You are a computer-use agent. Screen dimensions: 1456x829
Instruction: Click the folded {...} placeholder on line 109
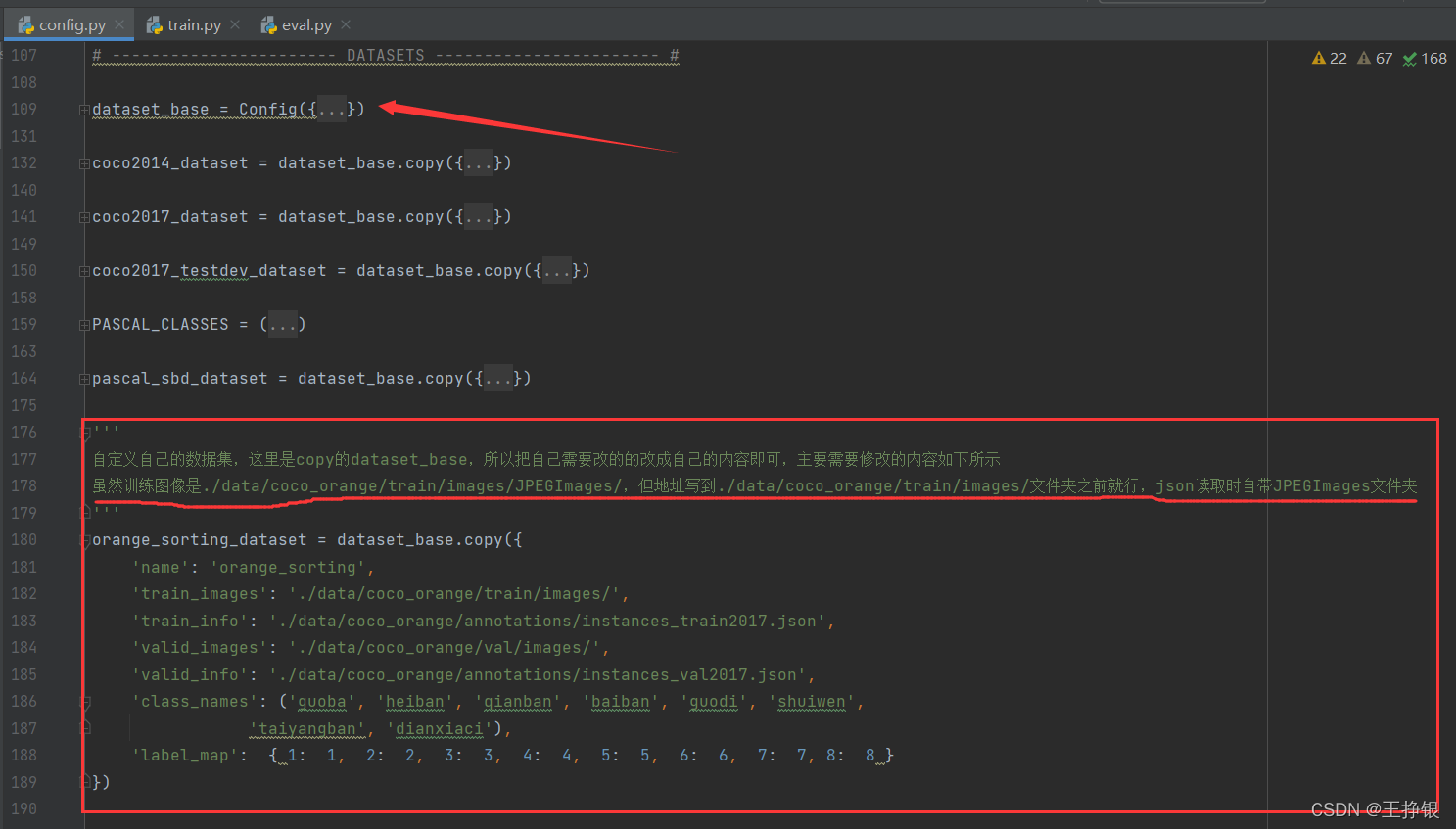(x=331, y=110)
